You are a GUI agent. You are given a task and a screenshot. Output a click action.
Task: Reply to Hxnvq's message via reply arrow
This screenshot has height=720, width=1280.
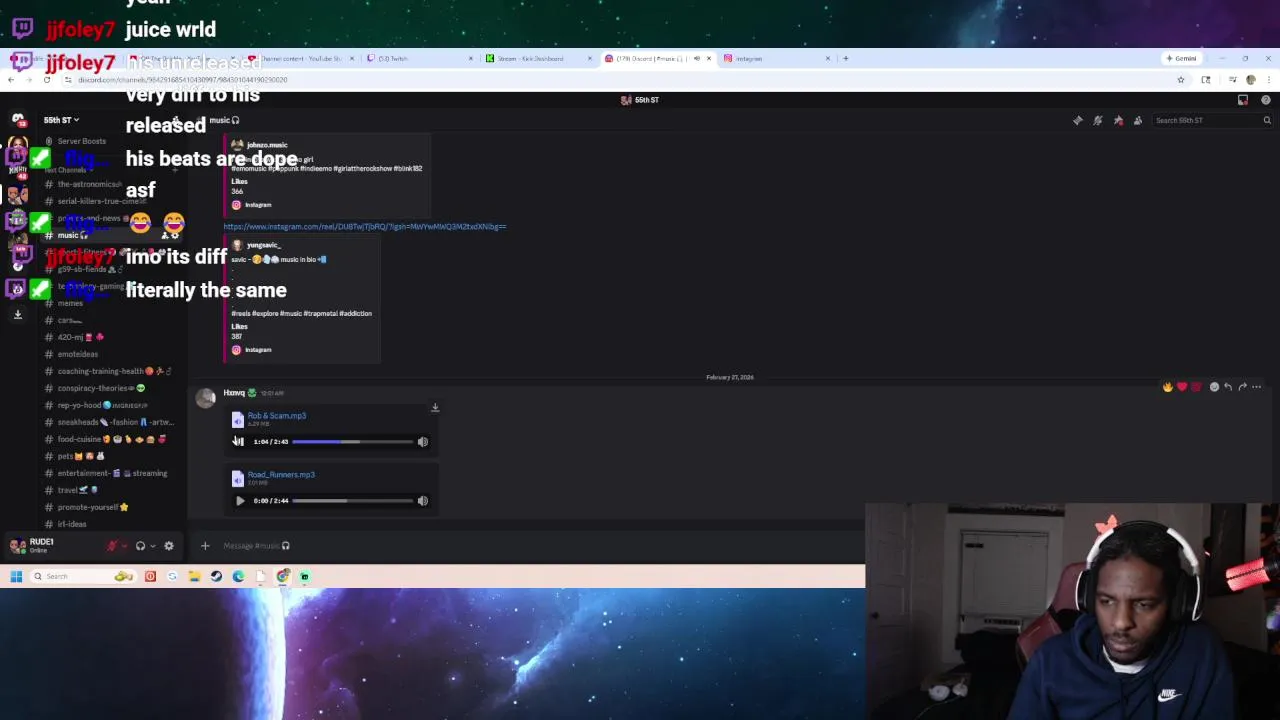click(1228, 387)
